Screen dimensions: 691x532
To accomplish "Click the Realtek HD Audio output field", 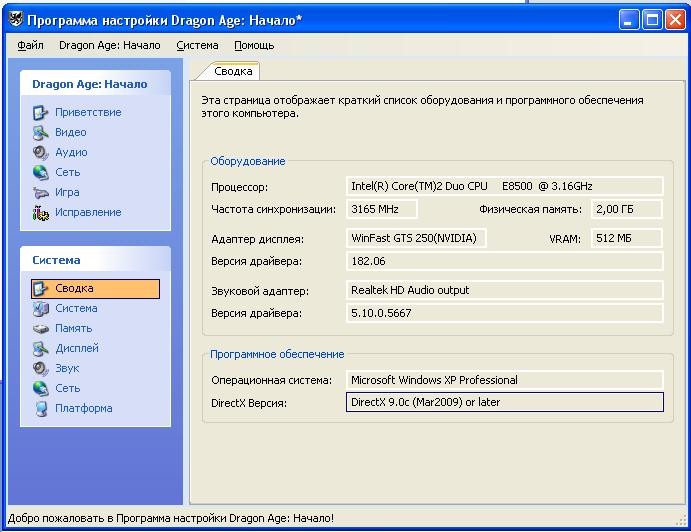I will pos(505,290).
